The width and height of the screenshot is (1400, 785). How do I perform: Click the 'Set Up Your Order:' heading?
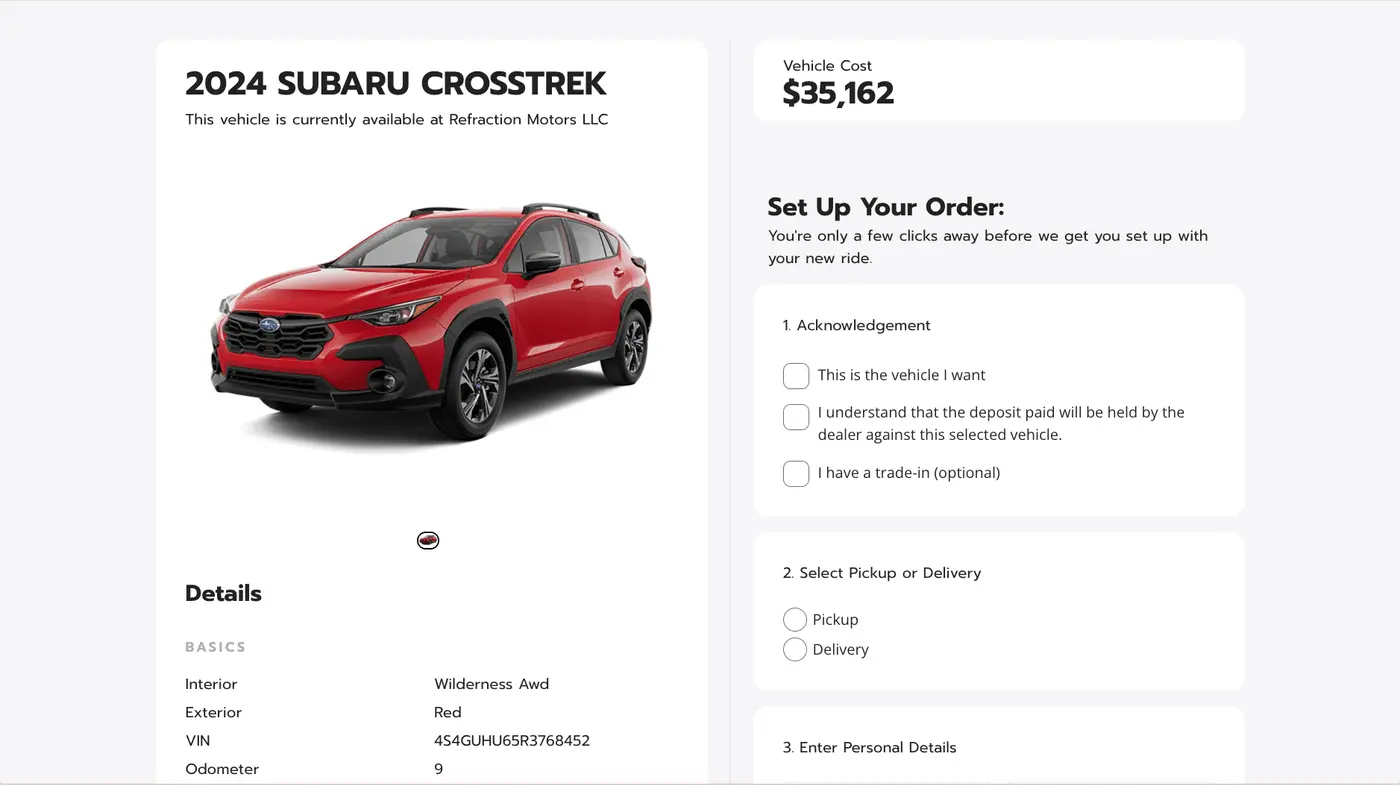885,207
